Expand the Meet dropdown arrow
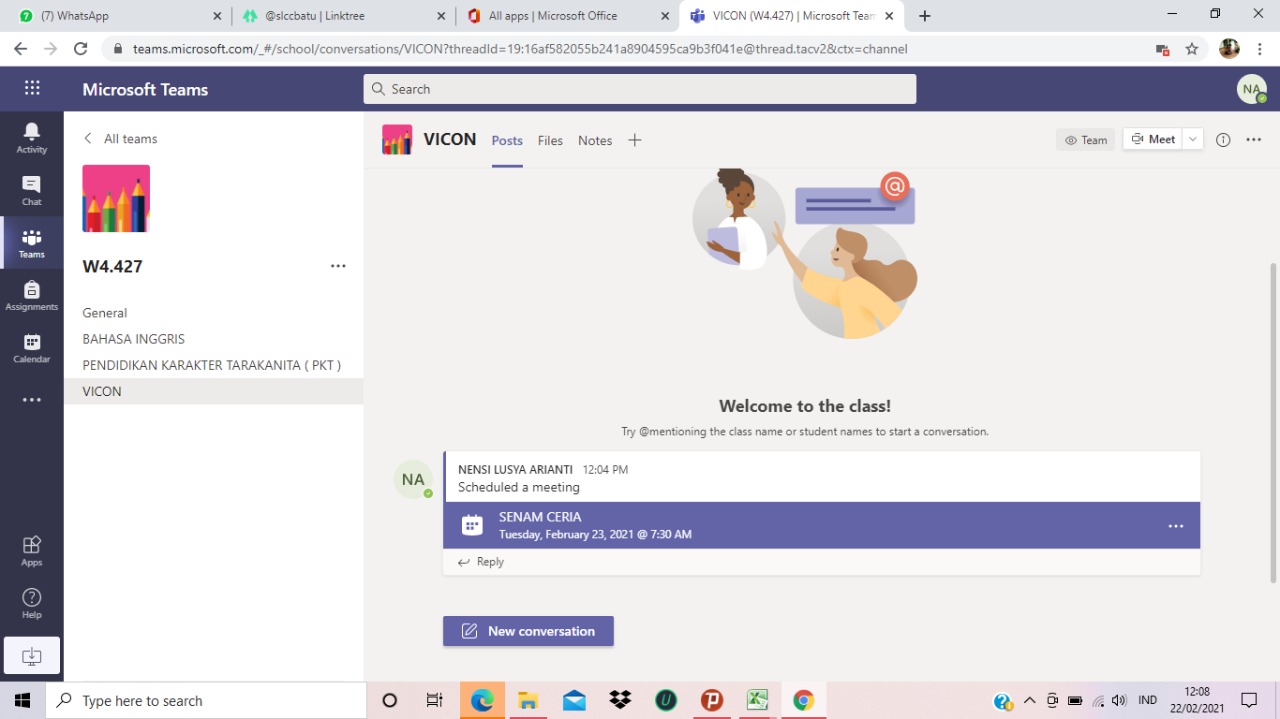Viewport: 1280px width, 719px height. pyautogui.click(x=1193, y=140)
